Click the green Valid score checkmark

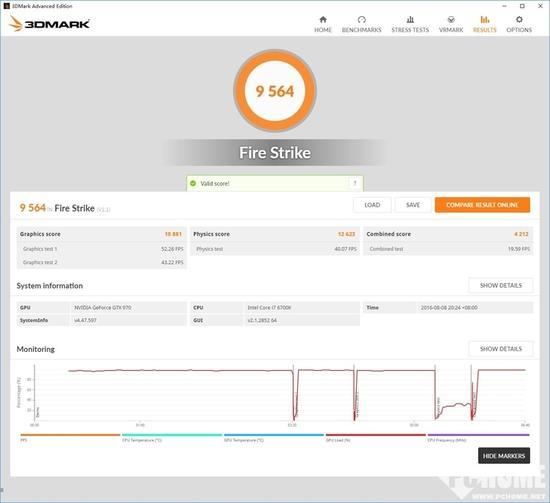click(x=193, y=183)
